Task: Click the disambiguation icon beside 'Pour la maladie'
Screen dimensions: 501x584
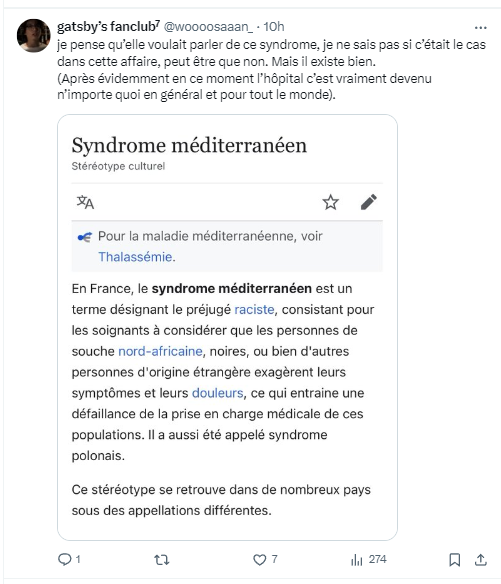Action: point(85,237)
